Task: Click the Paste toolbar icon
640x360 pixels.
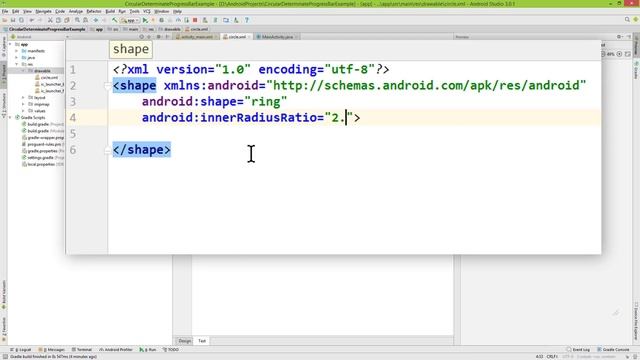Action: (67, 20)
